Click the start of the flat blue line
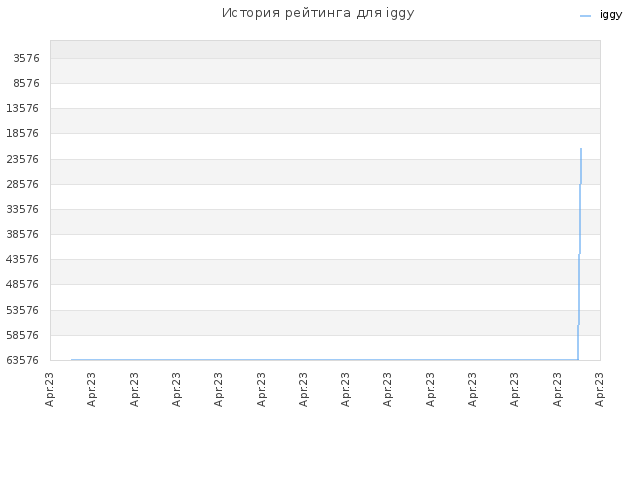 pyautogui.click(x=72, y=360)
